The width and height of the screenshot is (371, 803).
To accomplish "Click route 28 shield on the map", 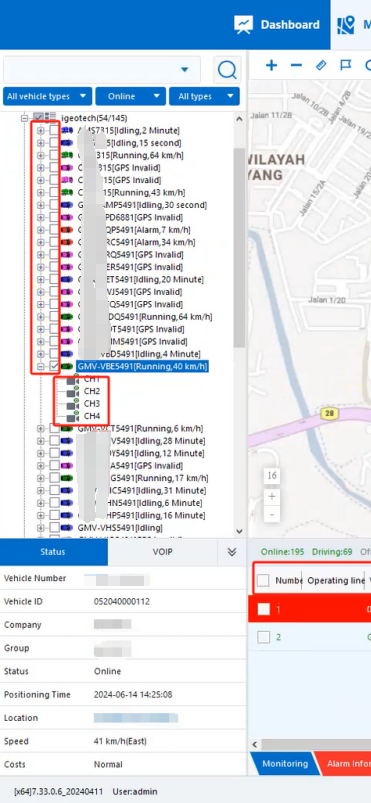I will pos(328,413).
